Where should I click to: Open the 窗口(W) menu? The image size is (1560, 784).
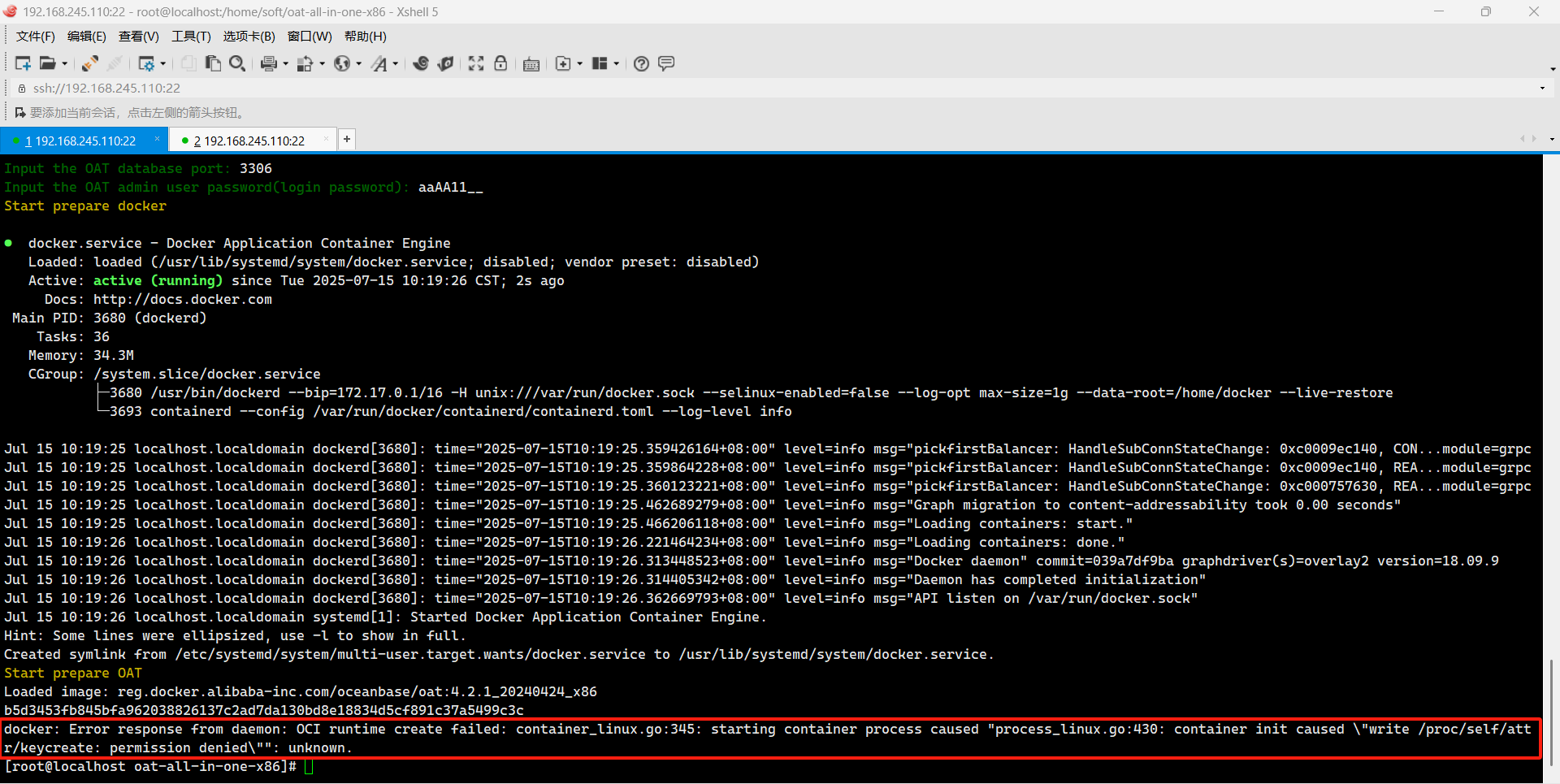(x=310, y=37)
